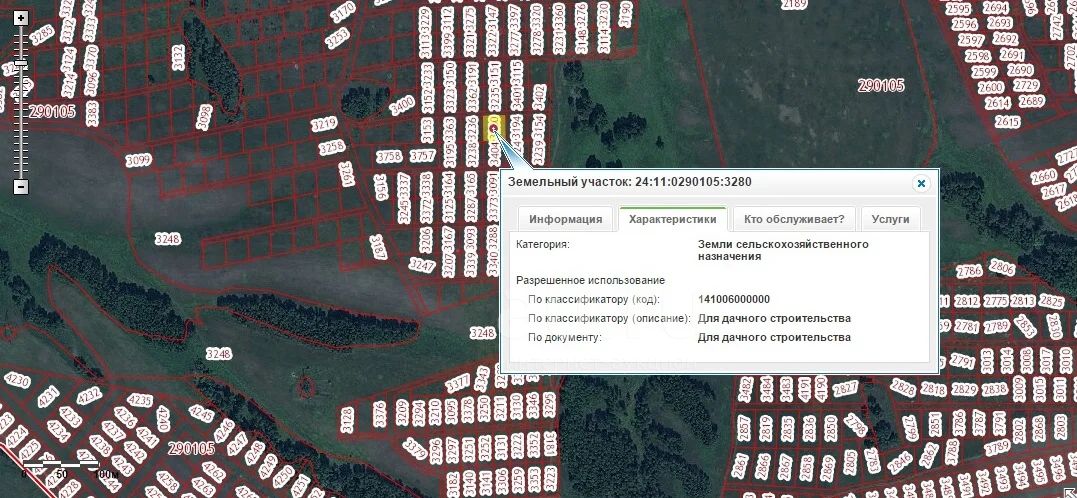Screen dimensions: 1077x498
Task: Select parcel label 2615
Action: tap(1007, 121)
